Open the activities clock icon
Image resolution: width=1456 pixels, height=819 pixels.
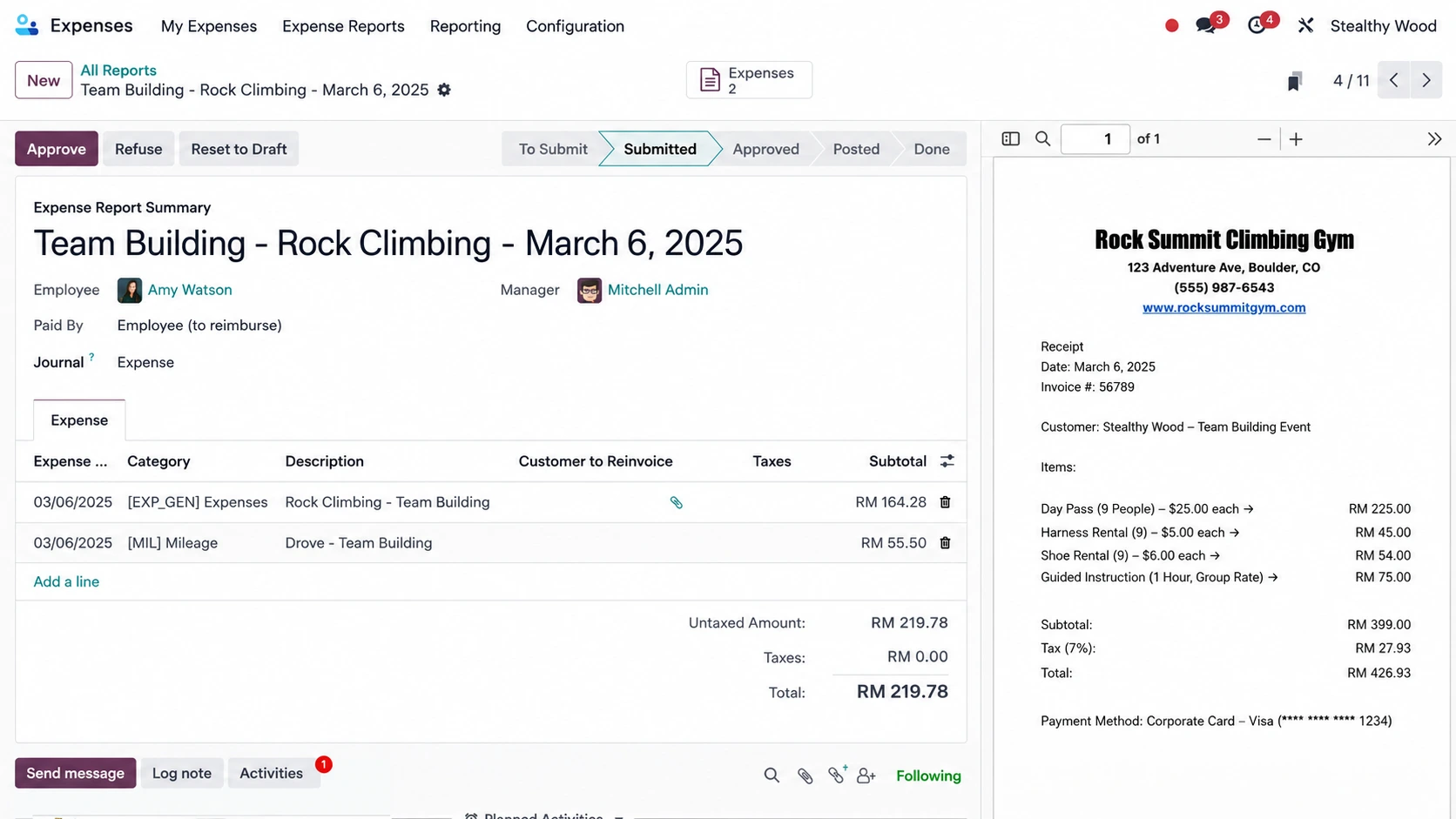click(1257, 26)
